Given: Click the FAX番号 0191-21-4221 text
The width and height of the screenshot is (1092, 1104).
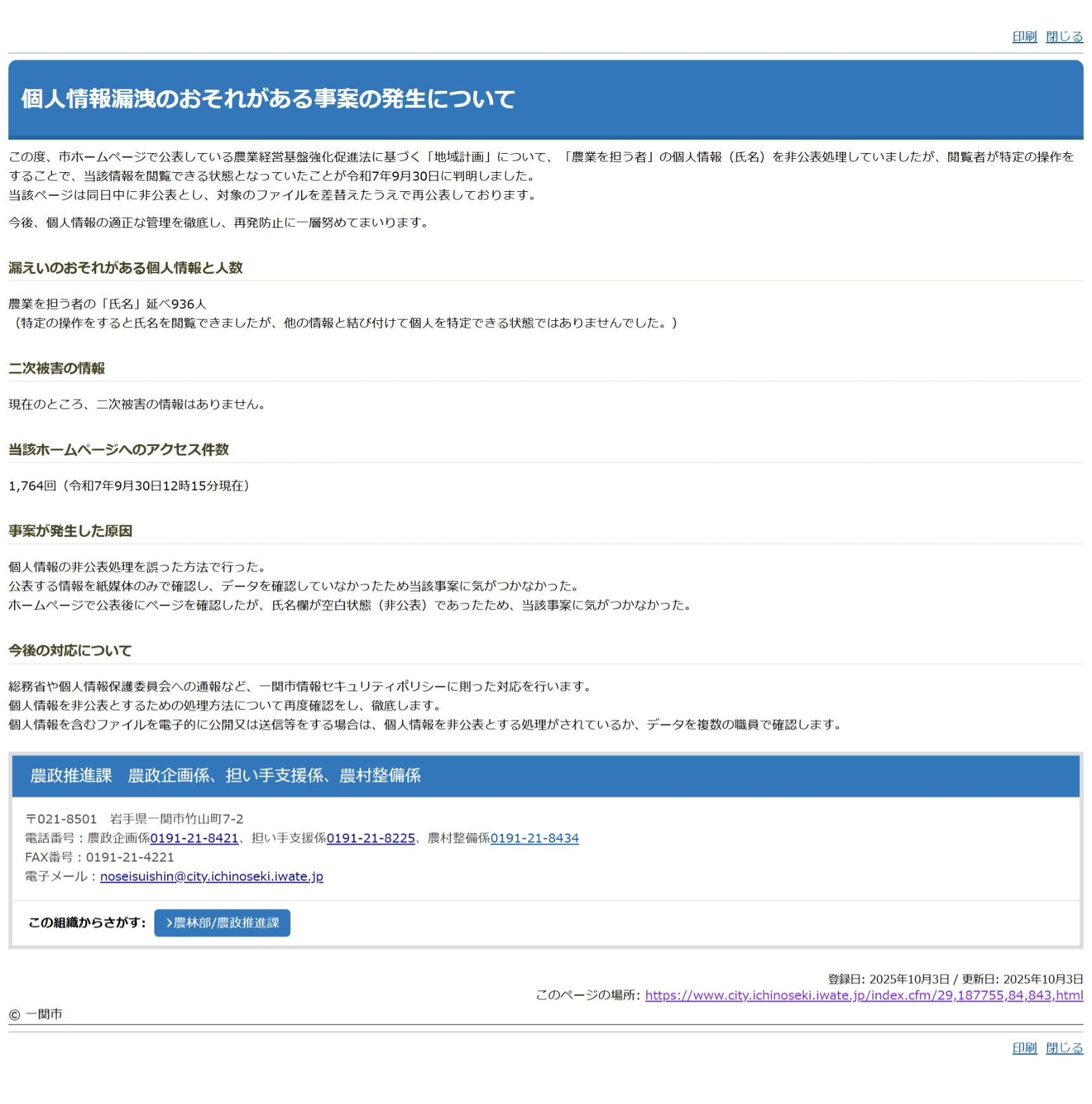Looking at the screenshot, I should coord(99,858).
